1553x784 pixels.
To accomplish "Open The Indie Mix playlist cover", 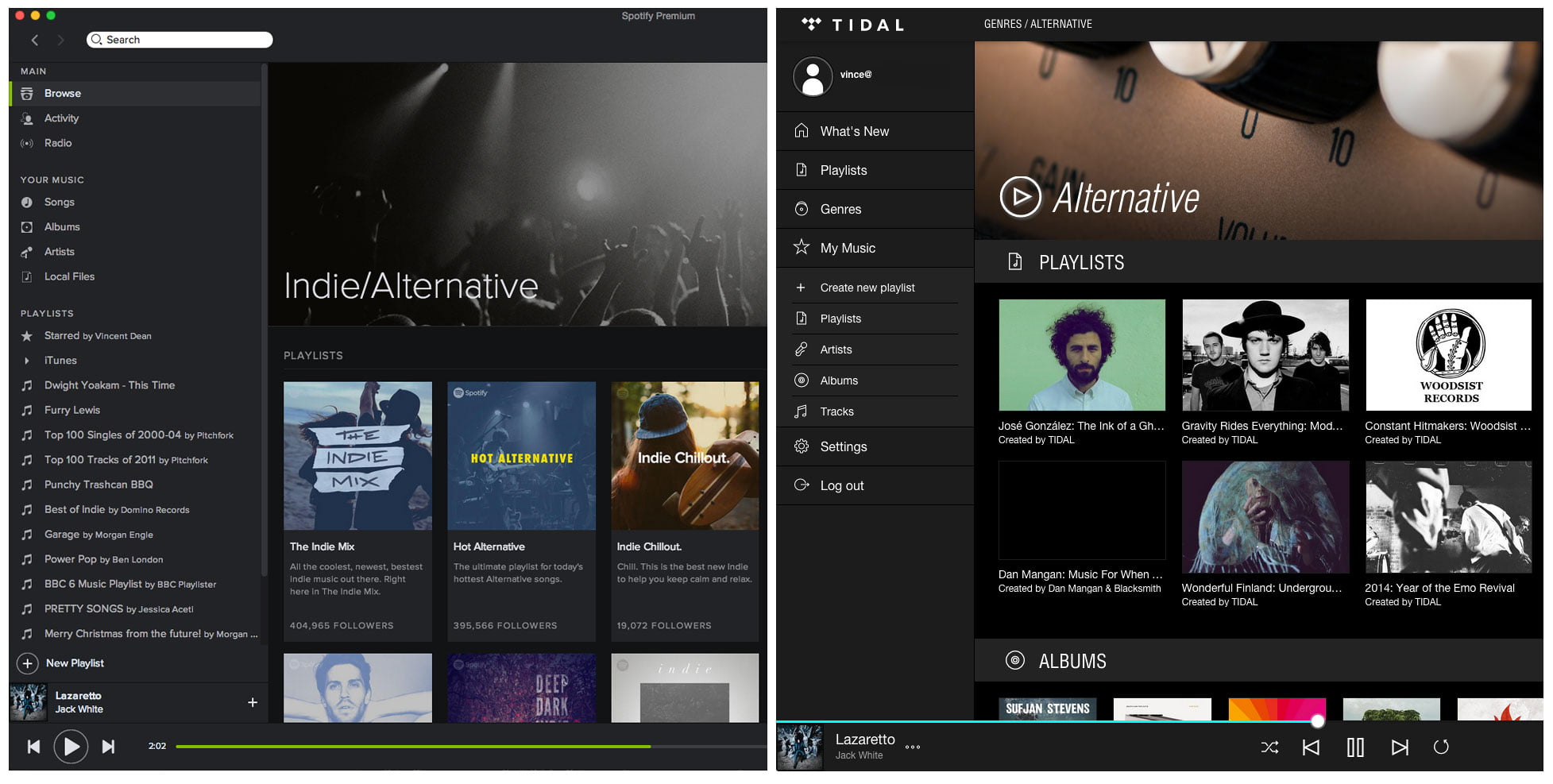I will [x=357, y=456].
